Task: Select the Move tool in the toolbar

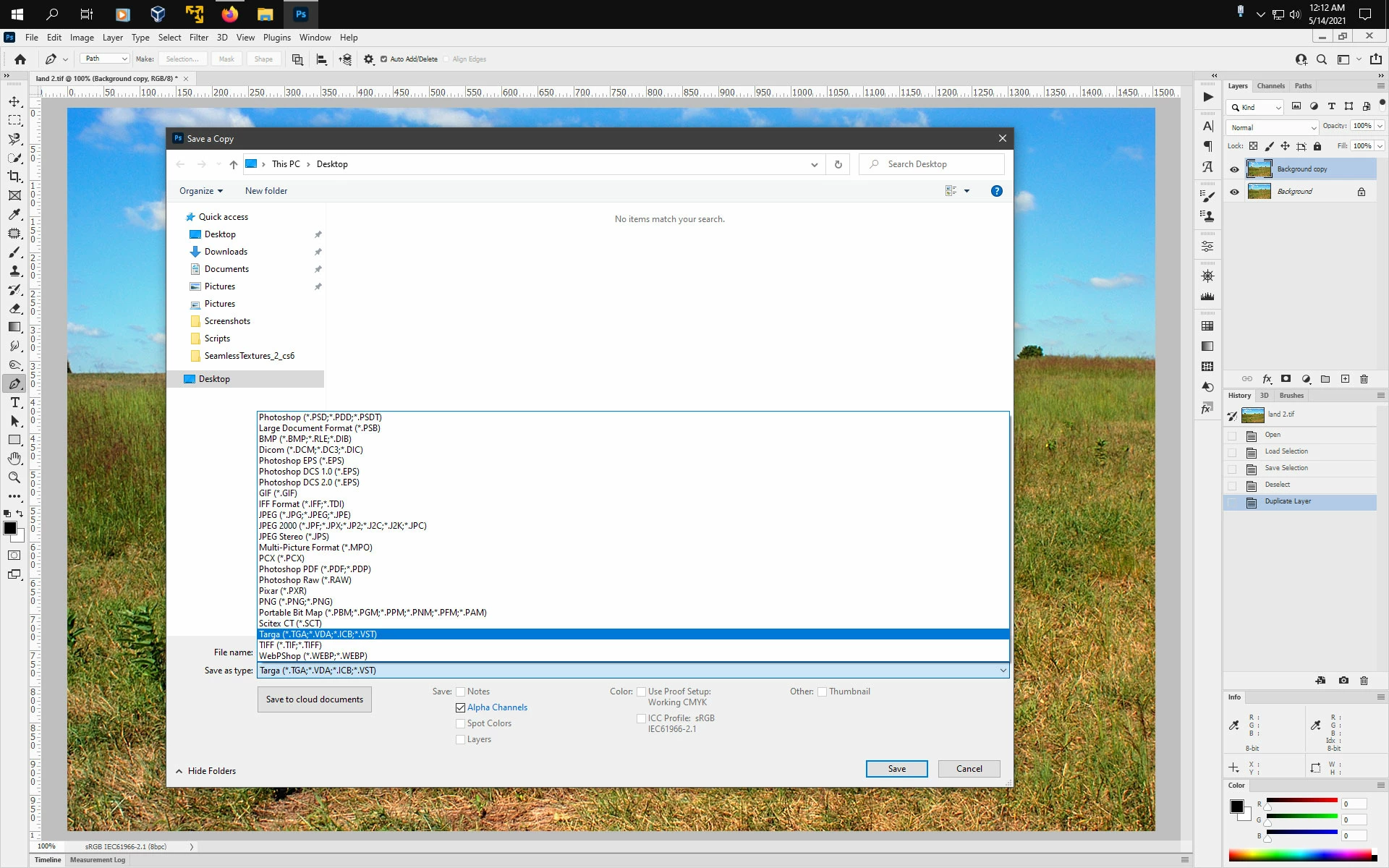Action: (x=14, y=101)
